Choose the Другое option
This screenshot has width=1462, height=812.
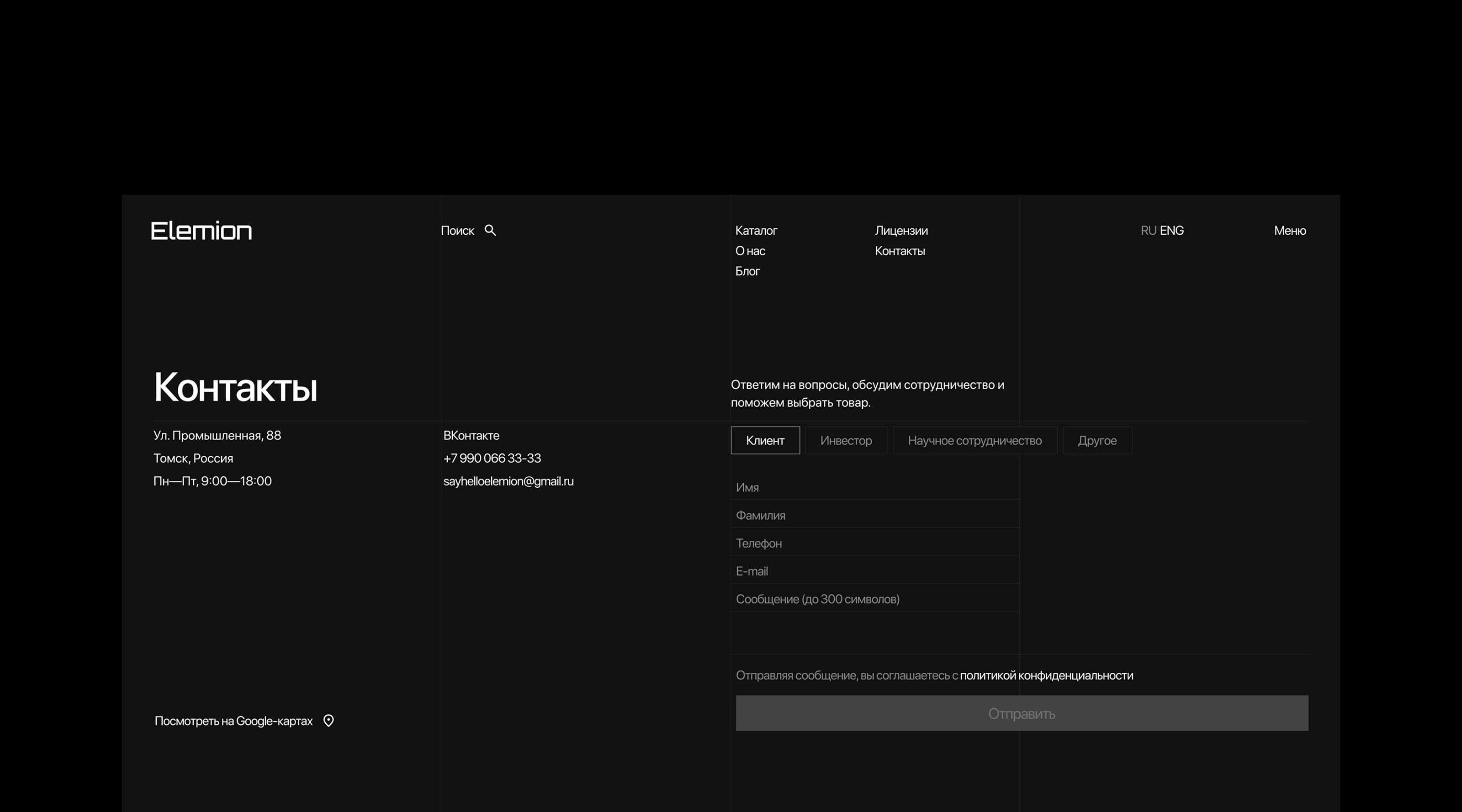point(1097,440)
